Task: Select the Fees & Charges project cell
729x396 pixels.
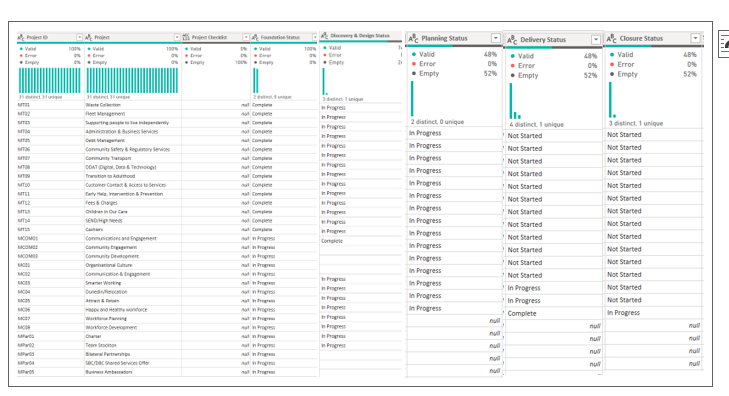Action: pyautogui.click(x=133, y=203)
